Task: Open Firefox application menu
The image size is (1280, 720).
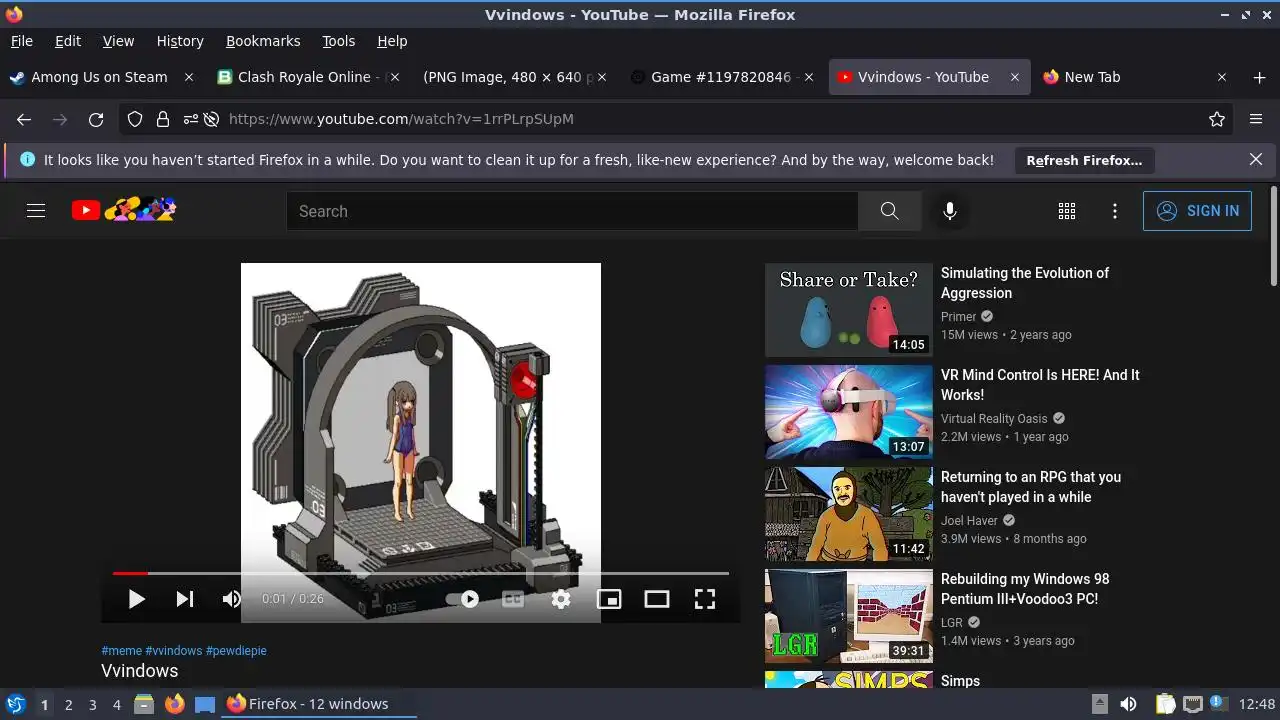Action: (x=1256, y=119)
